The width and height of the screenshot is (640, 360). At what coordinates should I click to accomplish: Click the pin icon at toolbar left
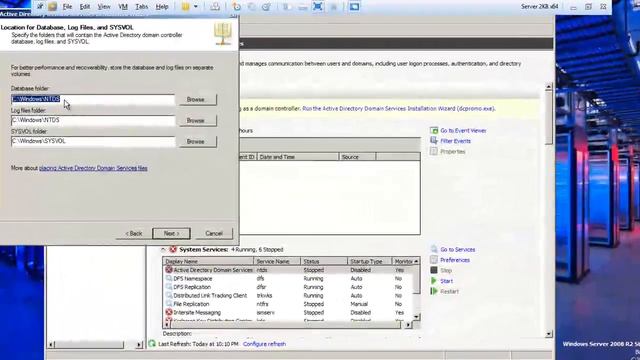[x=40, y=6]
